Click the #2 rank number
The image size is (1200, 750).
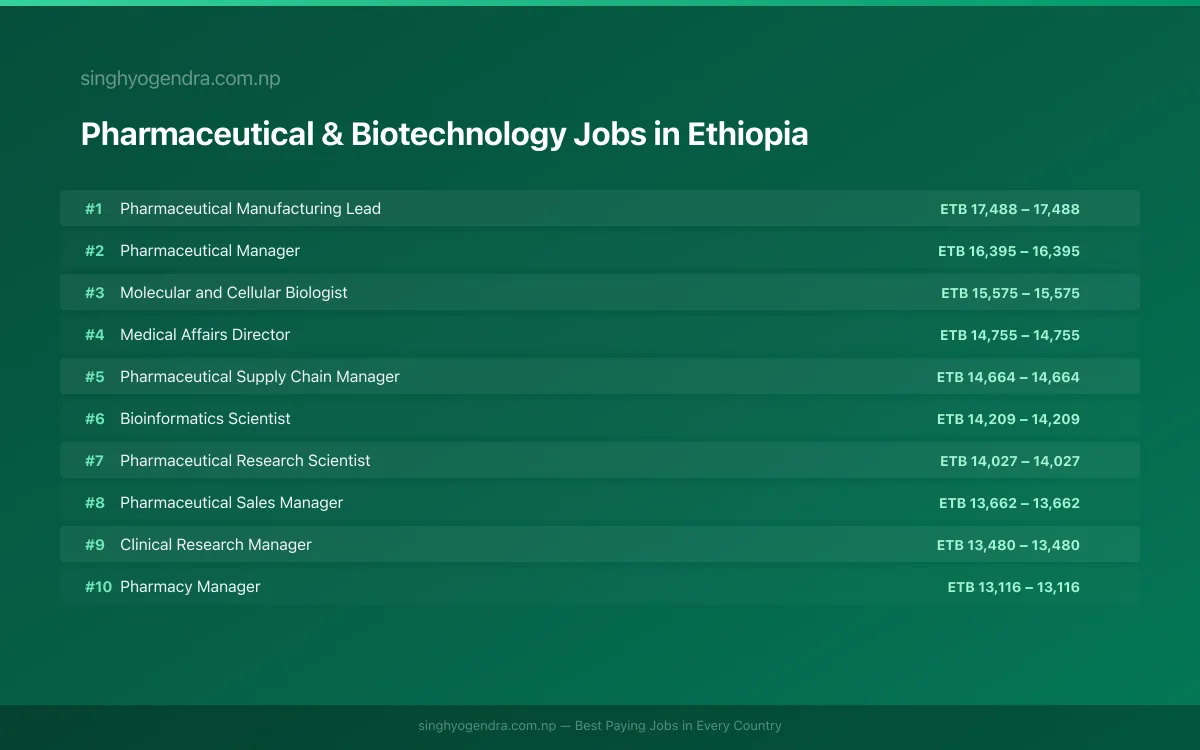(94, 251)
